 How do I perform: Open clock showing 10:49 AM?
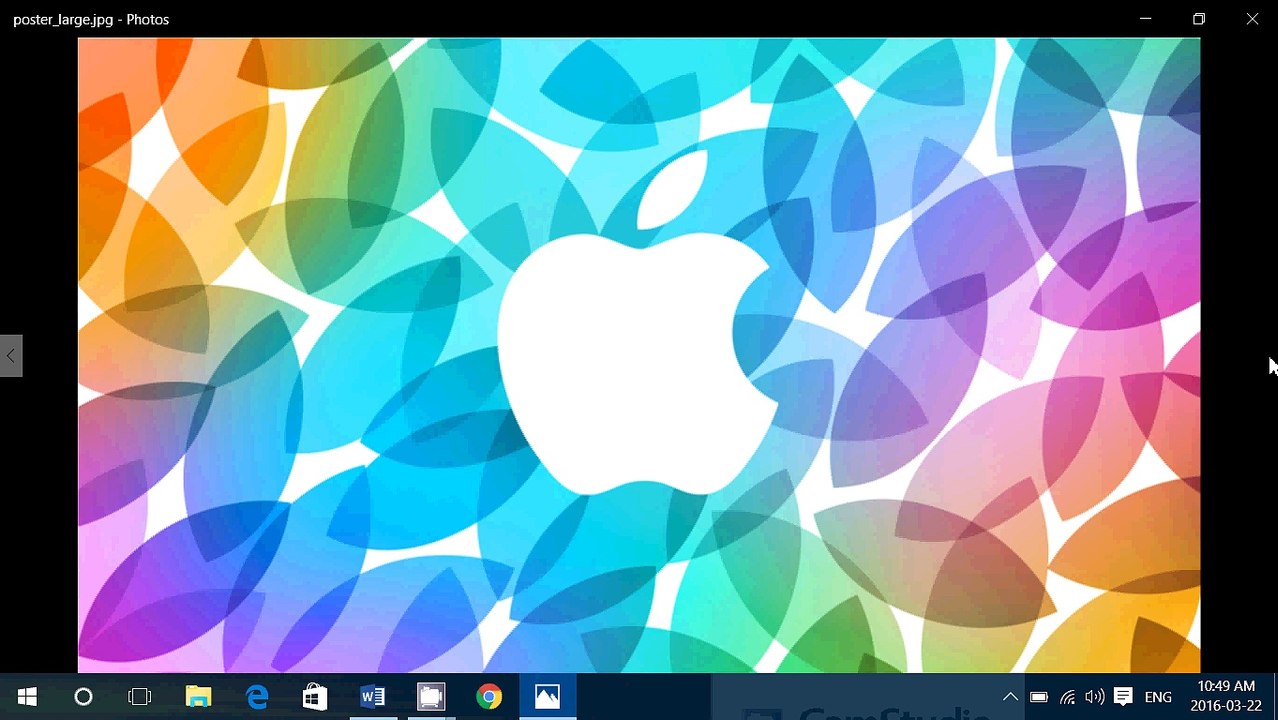tap(1226, 696)
